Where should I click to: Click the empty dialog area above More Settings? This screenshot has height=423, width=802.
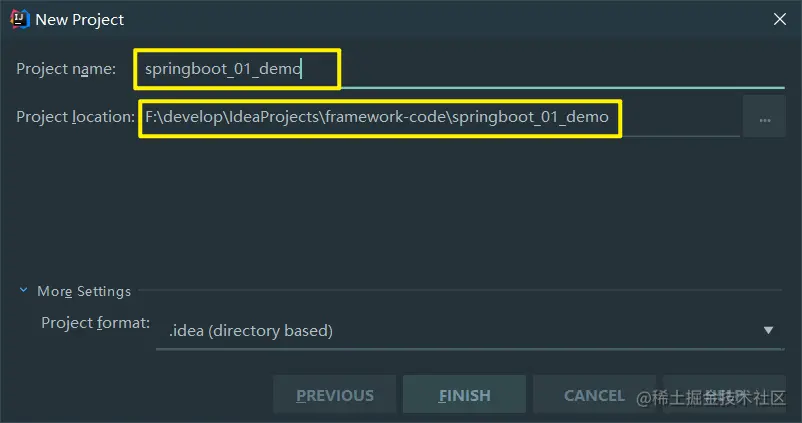coord(401,210)
